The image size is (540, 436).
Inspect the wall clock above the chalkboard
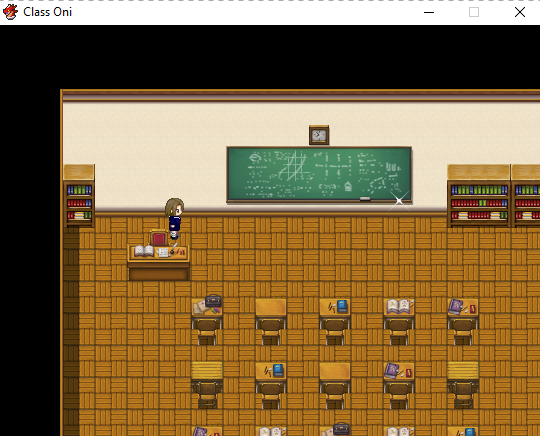[319, 135]
